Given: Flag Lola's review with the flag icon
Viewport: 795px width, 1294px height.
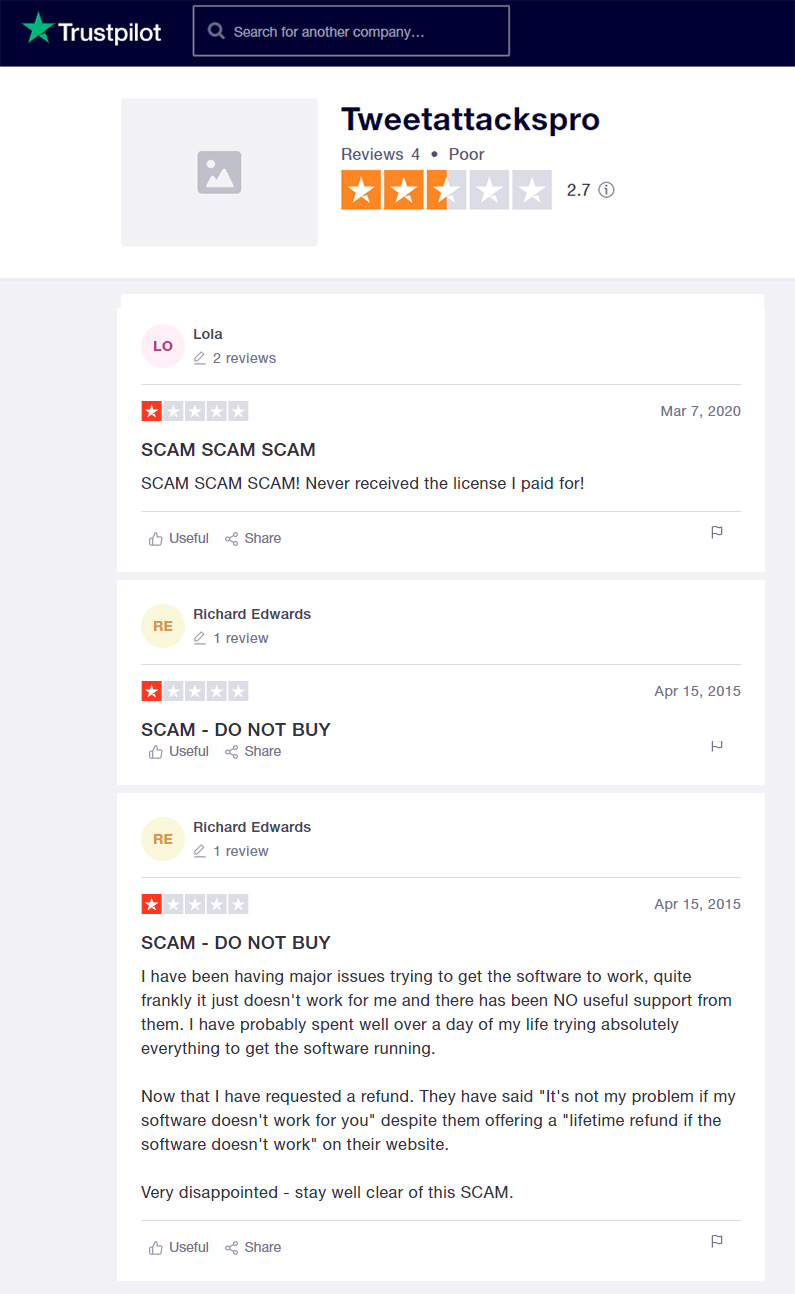Looking at the screenshot, I should (x=717, y=532).
